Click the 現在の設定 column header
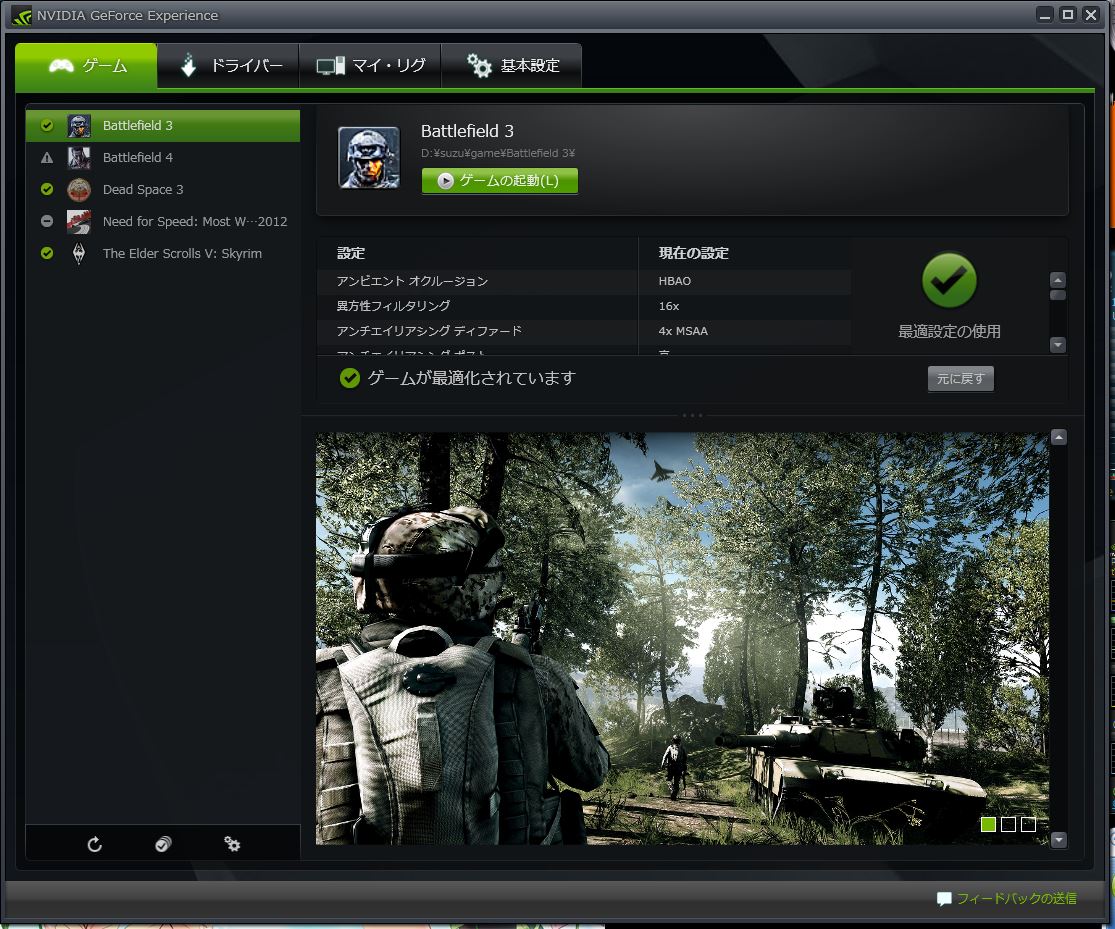Viewport: 1115px width, 929px height. 693,253
